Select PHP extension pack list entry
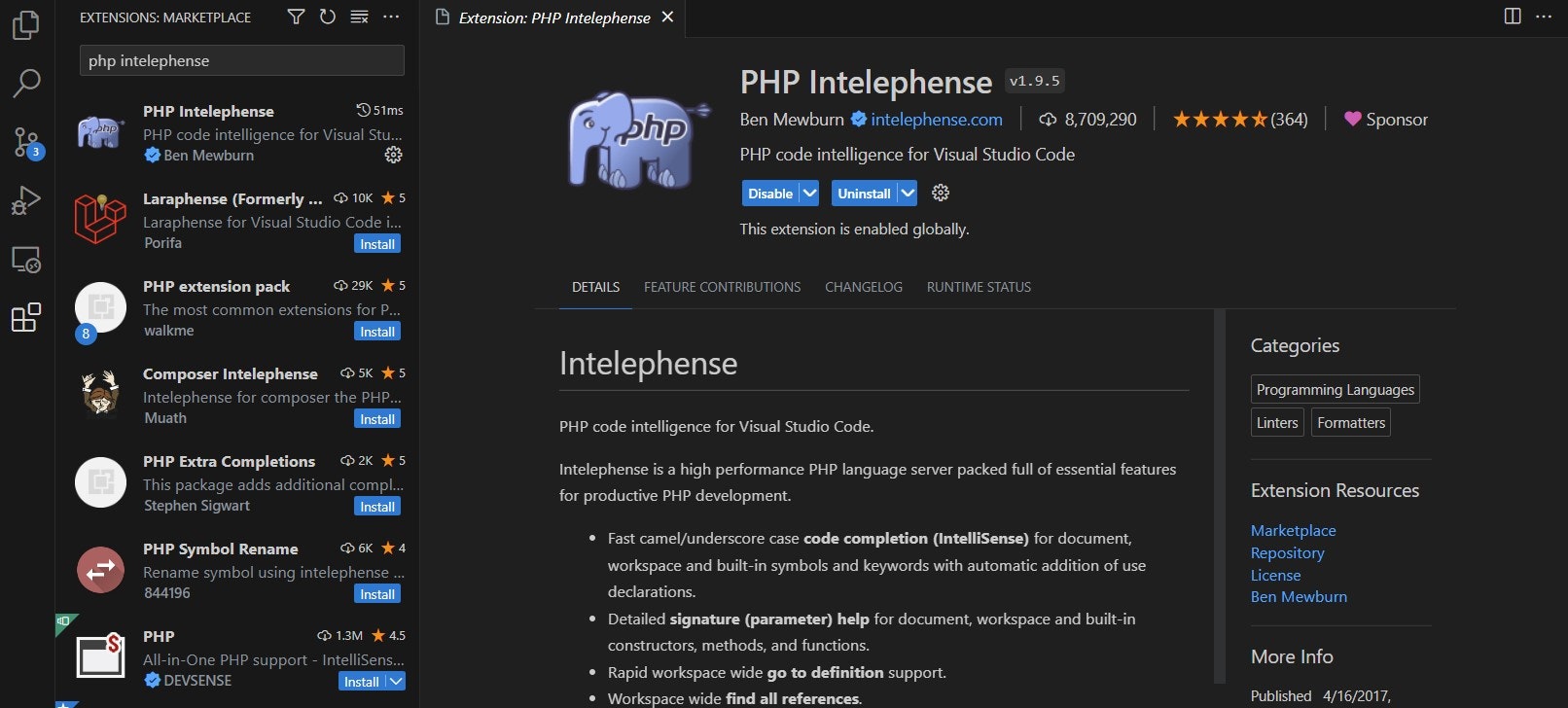Viewport: 1568px width, 708px height. (237, 307)
